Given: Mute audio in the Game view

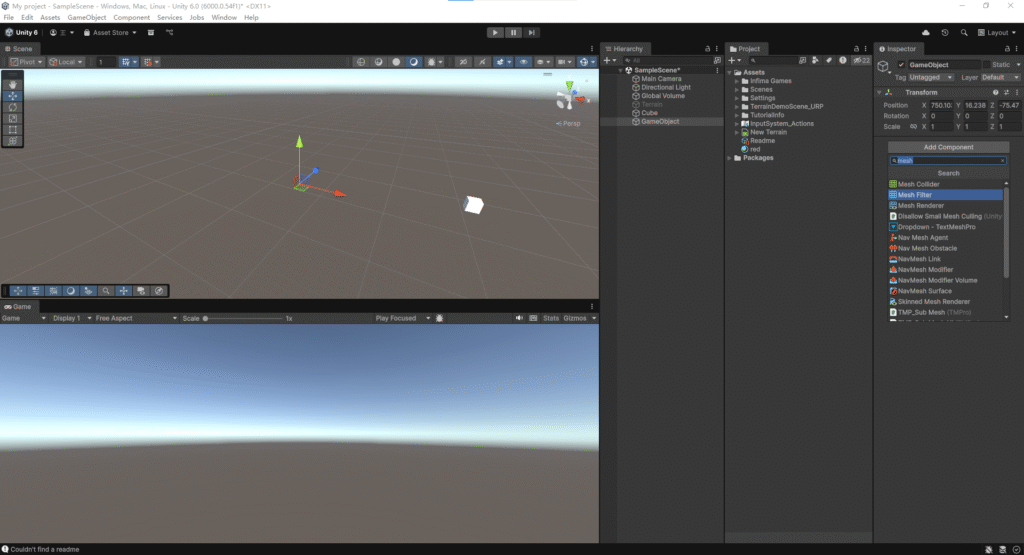Looking at the screenshot, I should click(x=519, y=318).
